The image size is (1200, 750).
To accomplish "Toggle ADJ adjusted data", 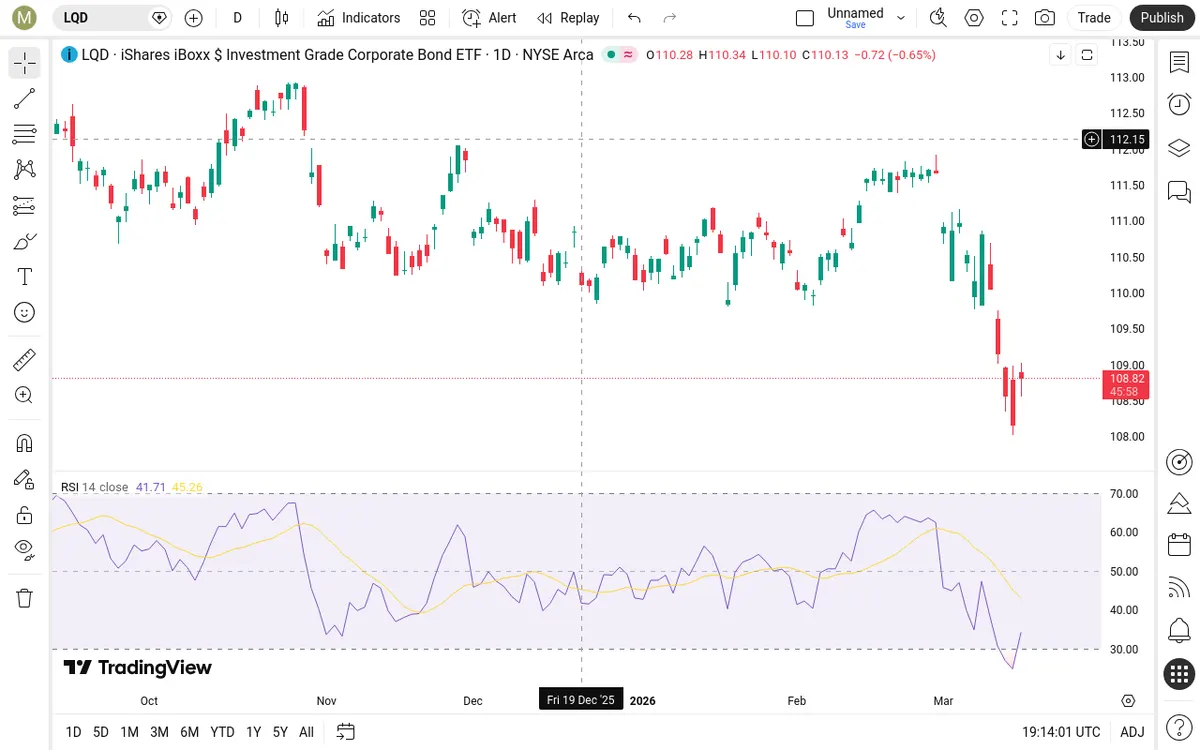I will point(1132,732).
